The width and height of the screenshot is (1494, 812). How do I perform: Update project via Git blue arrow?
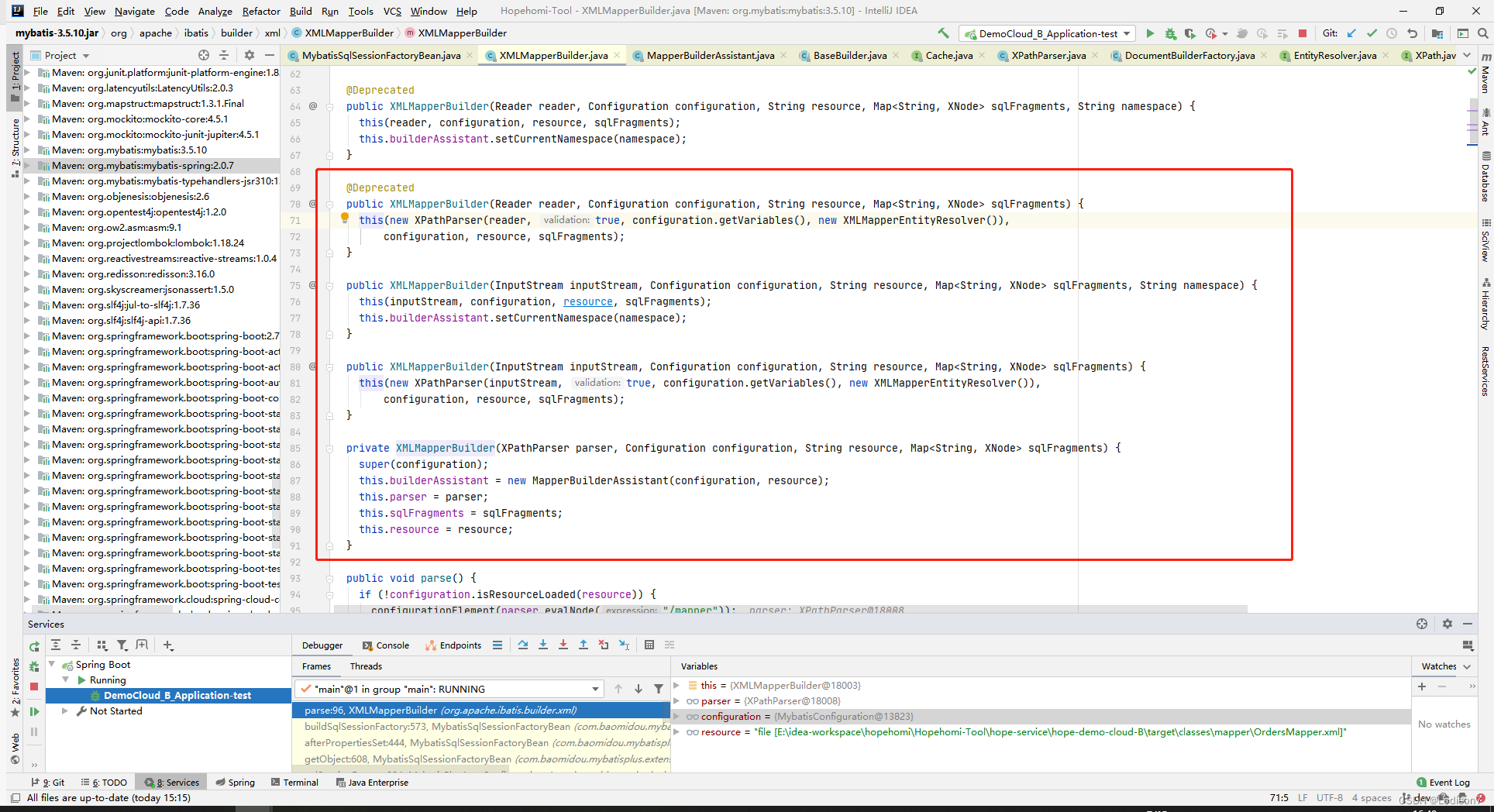1351,33
